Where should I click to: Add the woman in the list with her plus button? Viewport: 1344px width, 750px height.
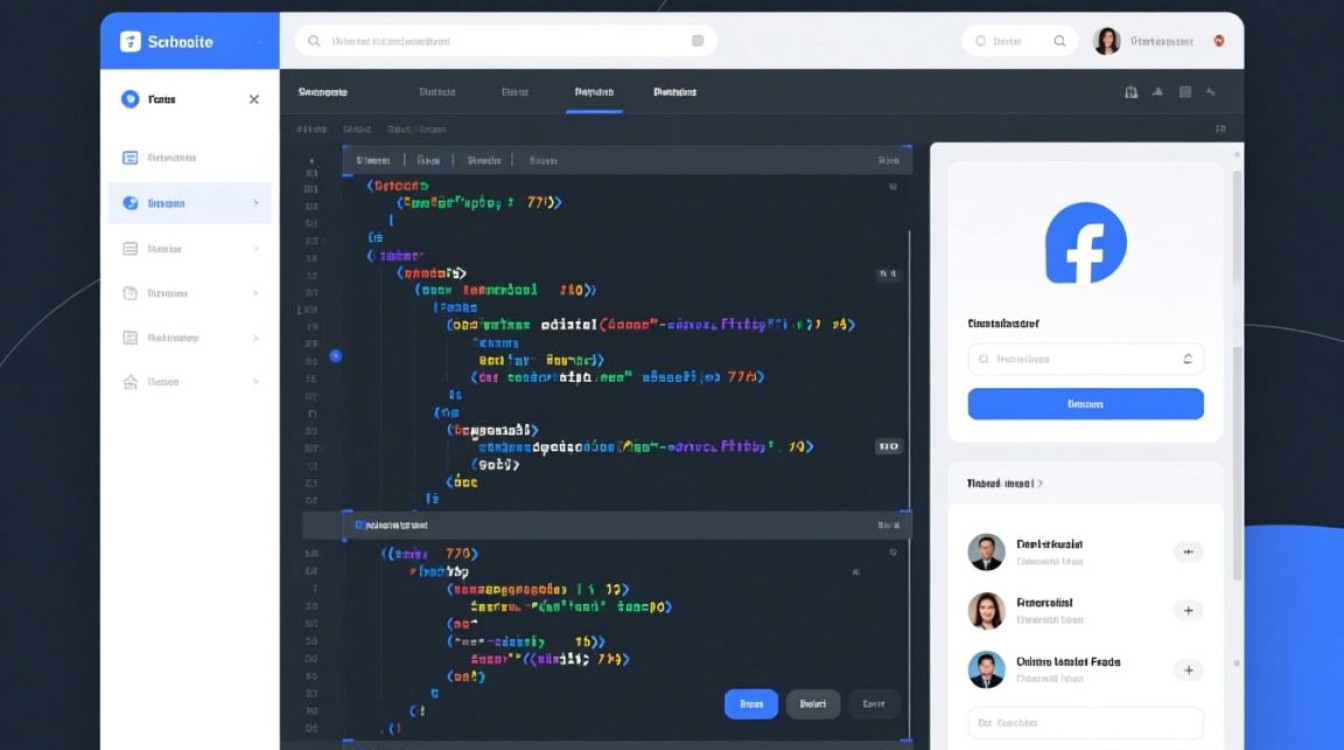(x=1188, y=610)
